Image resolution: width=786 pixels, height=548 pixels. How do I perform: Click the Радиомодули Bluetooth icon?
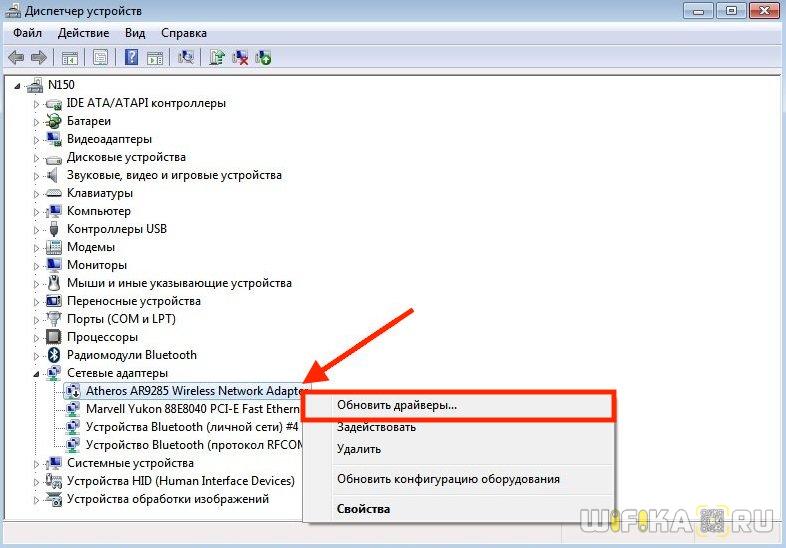pos(54,355)
